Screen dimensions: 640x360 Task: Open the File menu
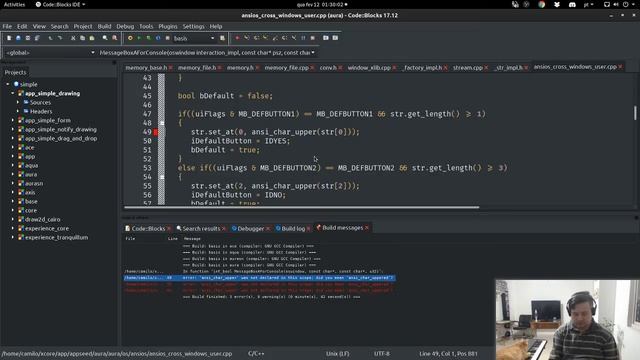tap(7, 26)
